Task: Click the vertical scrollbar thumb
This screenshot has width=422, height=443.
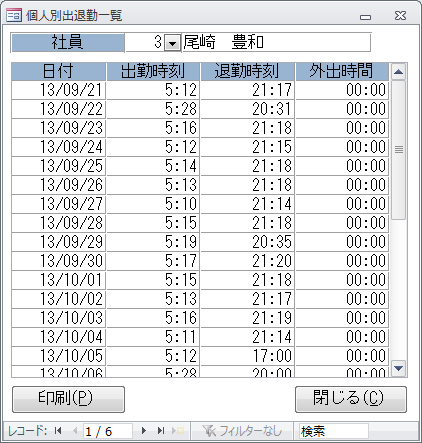Action: pos(399,150)
